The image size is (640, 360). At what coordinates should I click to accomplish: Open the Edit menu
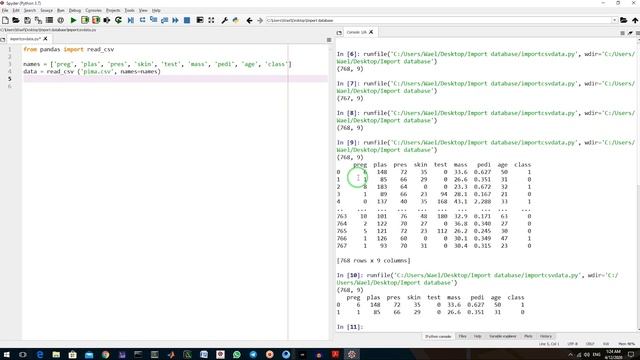(16, 10)
